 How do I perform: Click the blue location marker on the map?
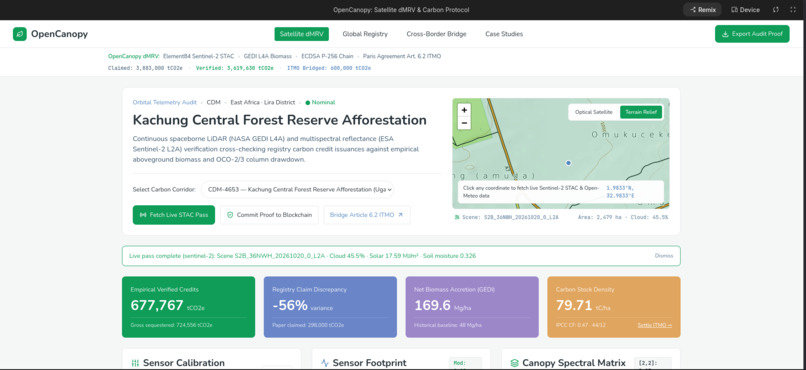pyautogui.click(x=569, y=162)
